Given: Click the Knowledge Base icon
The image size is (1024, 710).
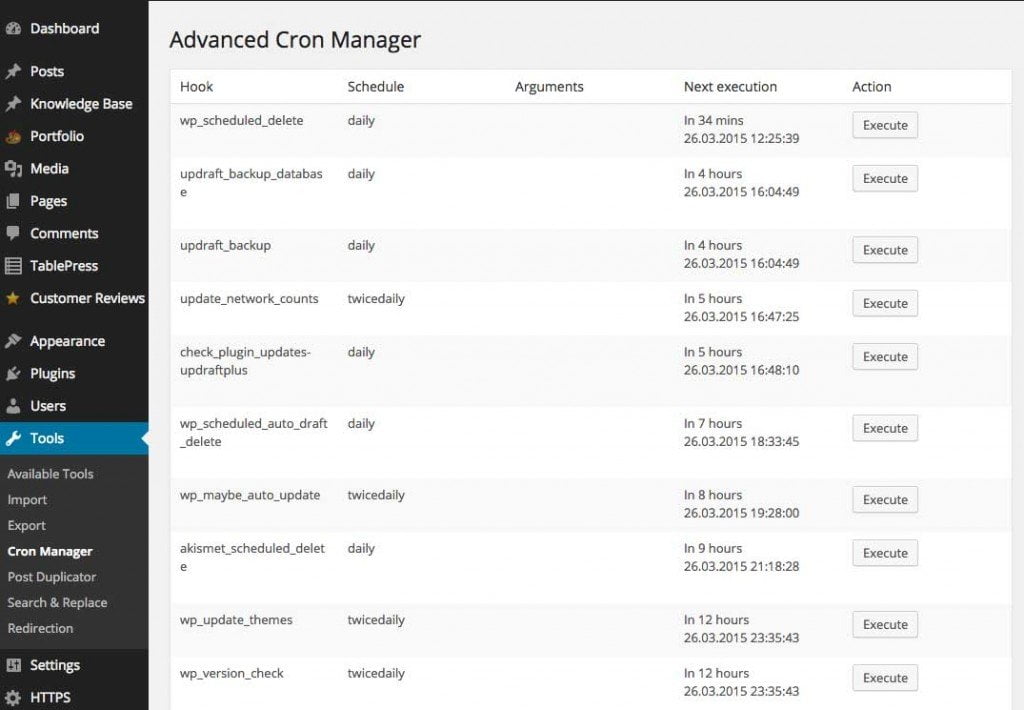Looking at the screenshot, I should pos(14,103).
